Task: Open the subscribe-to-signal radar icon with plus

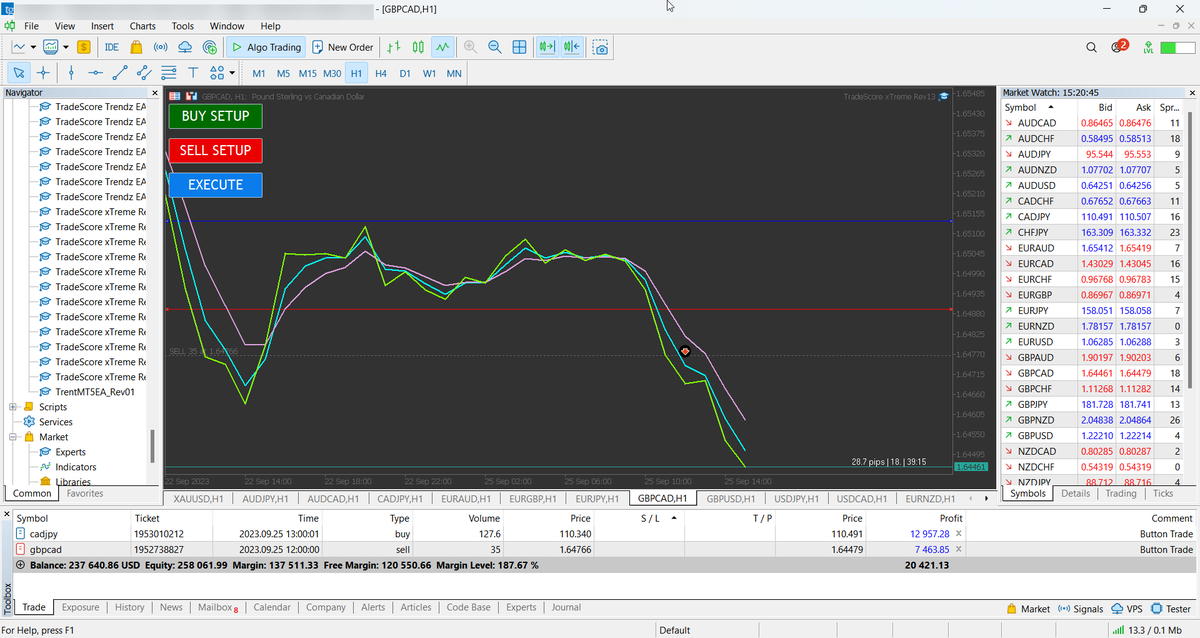Action: [209, 46]
